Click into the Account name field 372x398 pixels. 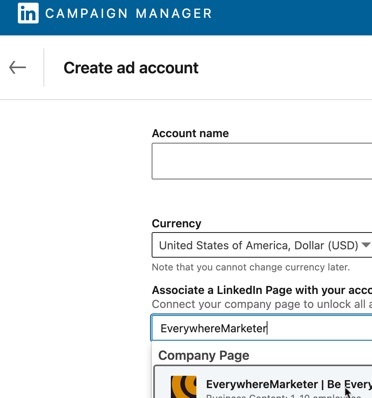pyautogui.click(x=262, y=161)
